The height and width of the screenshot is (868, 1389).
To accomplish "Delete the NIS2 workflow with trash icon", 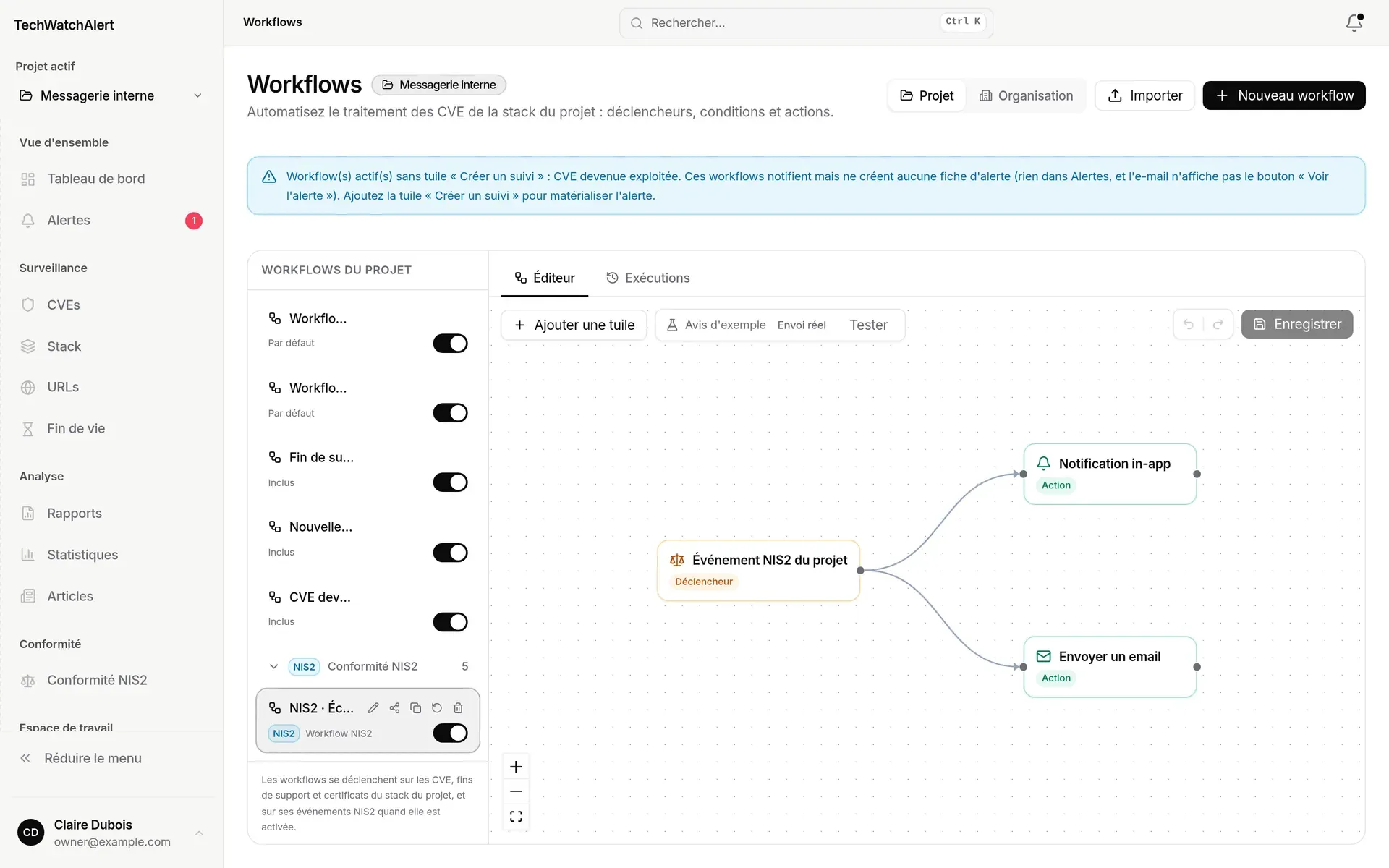I will 458,708.
